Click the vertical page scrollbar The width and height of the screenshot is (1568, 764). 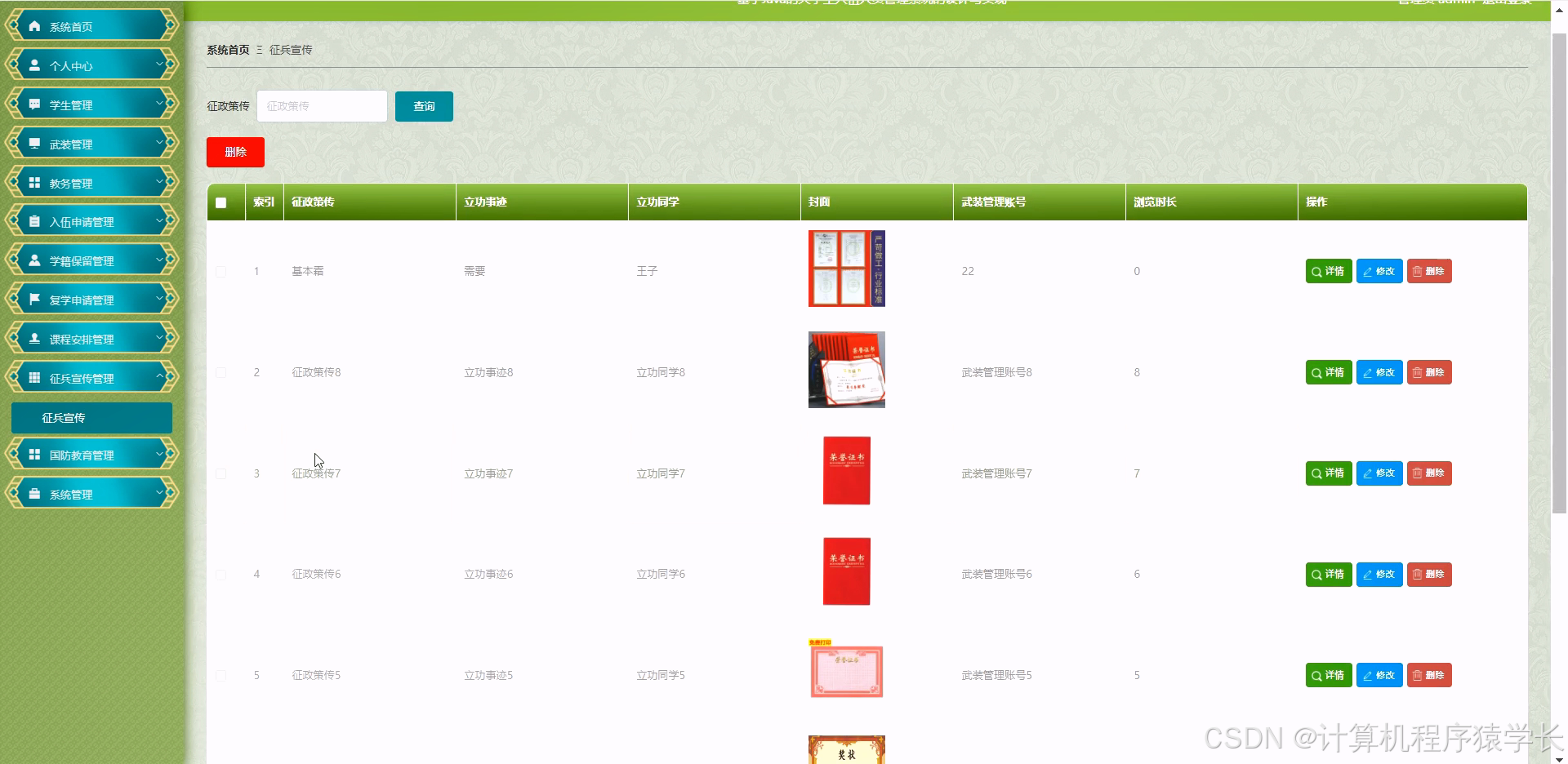pos(1559,273)
